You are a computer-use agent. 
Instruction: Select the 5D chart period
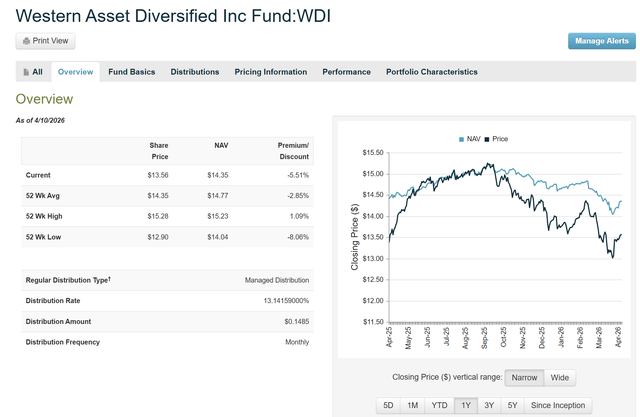pyautogui.click(x=388, y=405)
